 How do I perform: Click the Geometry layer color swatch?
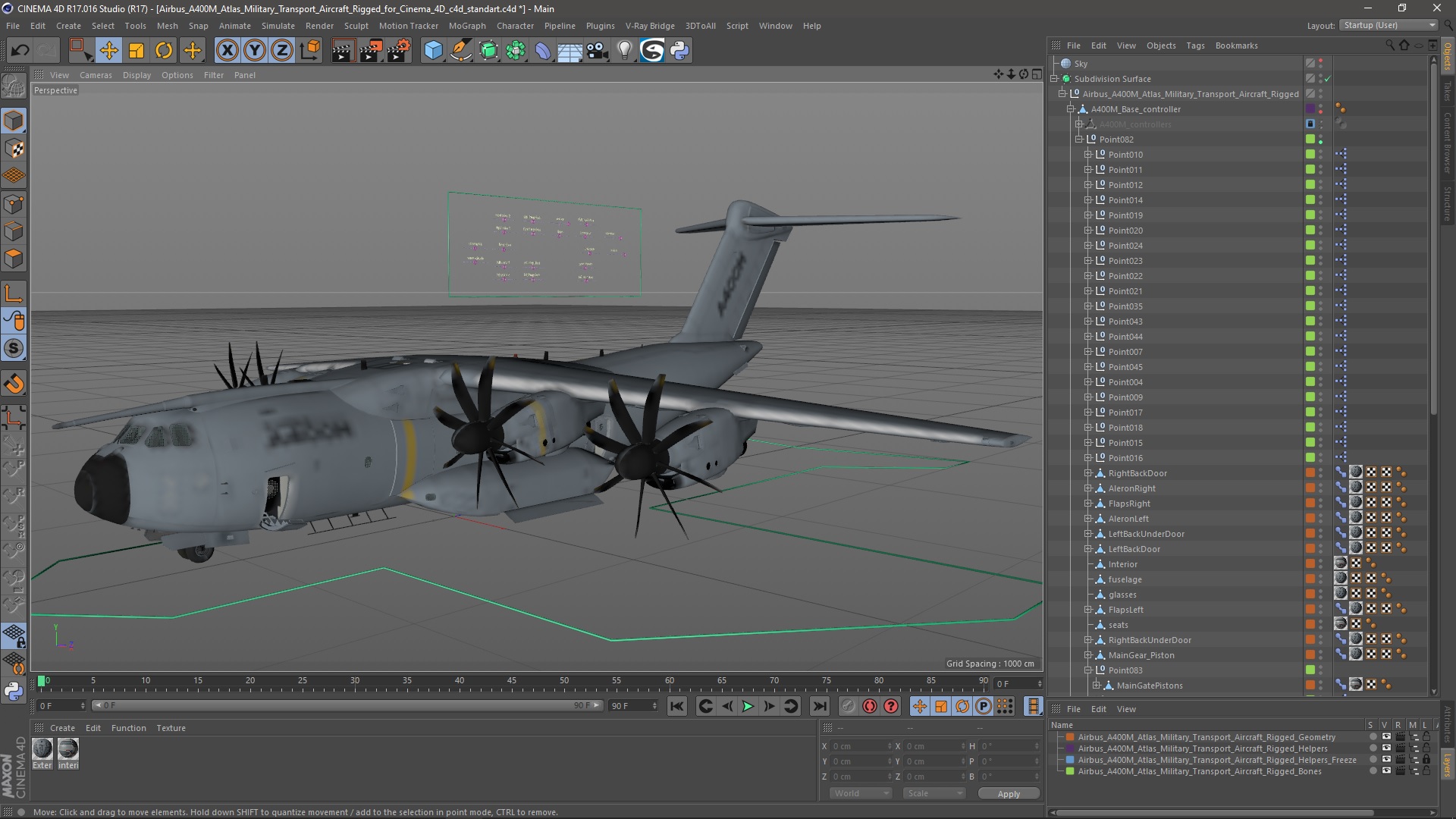1070,737
